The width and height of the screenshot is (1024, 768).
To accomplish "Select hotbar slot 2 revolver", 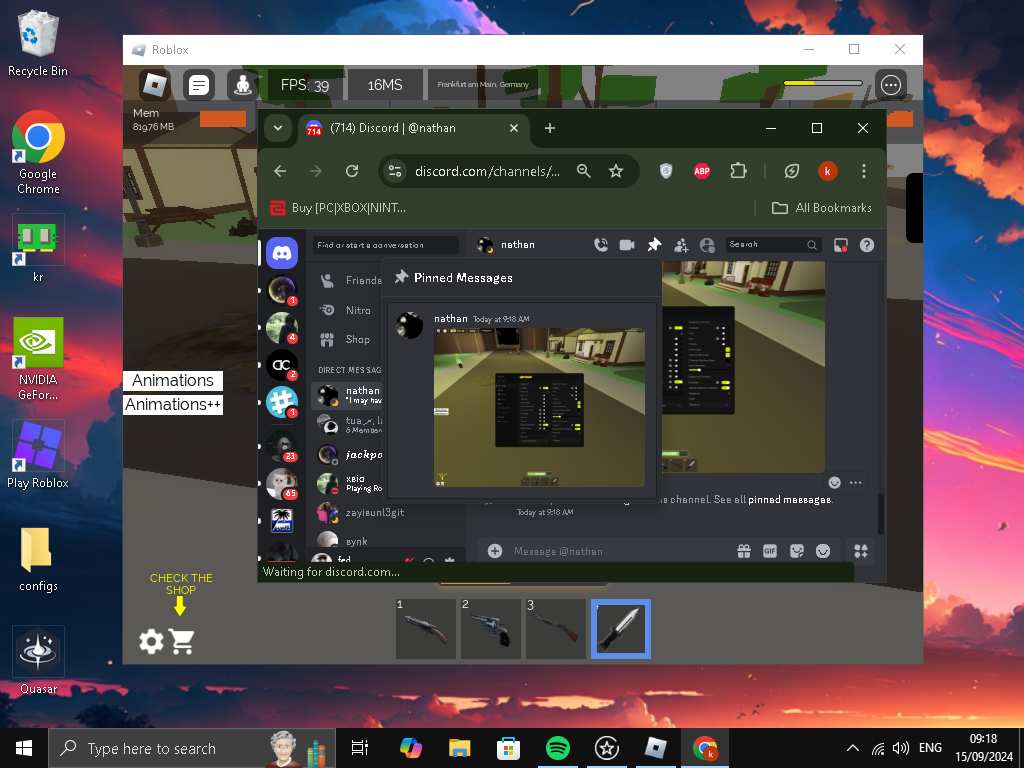I will (x=491, y=629).
